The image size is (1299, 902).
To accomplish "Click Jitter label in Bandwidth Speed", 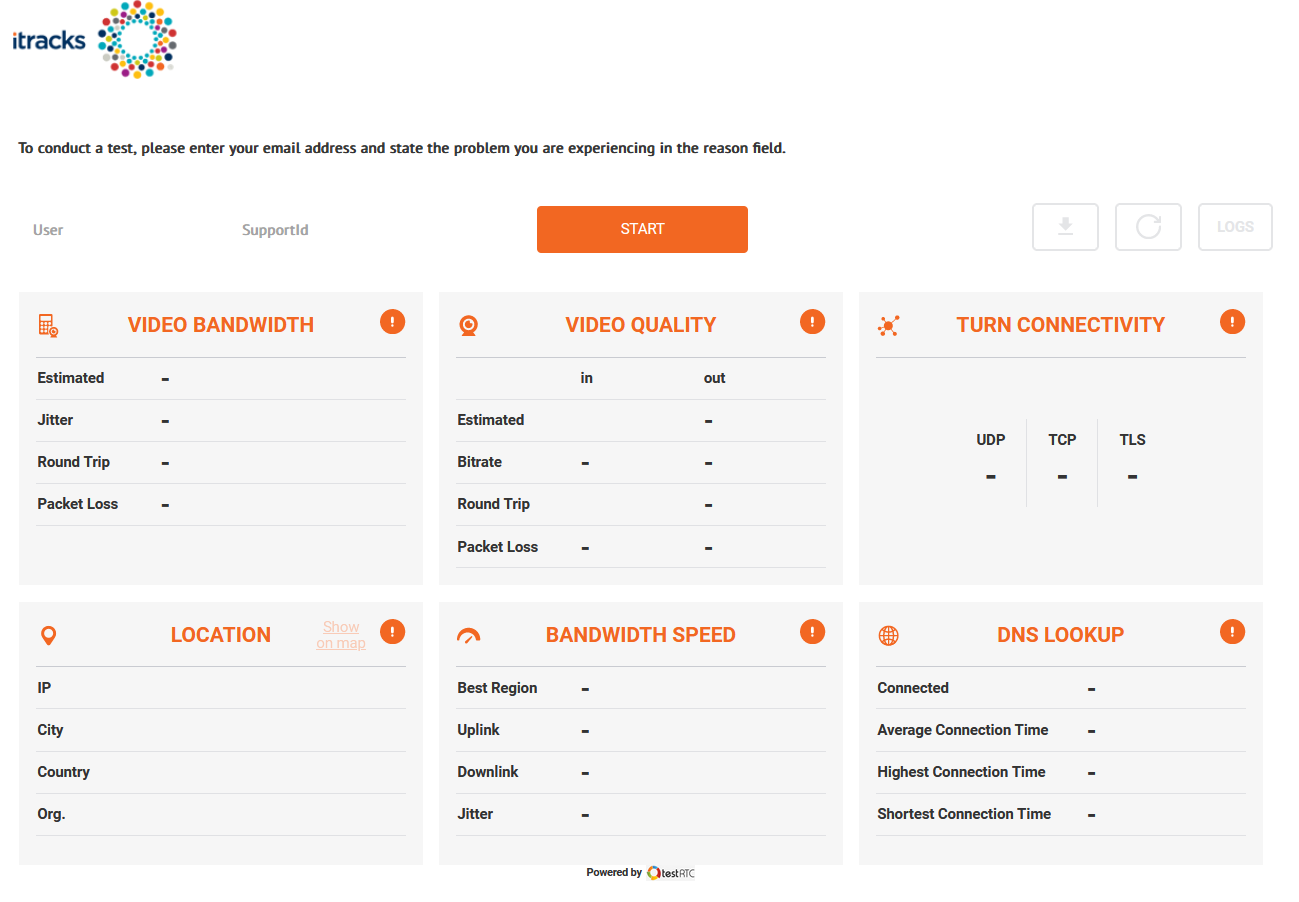I will coord(475,814).
